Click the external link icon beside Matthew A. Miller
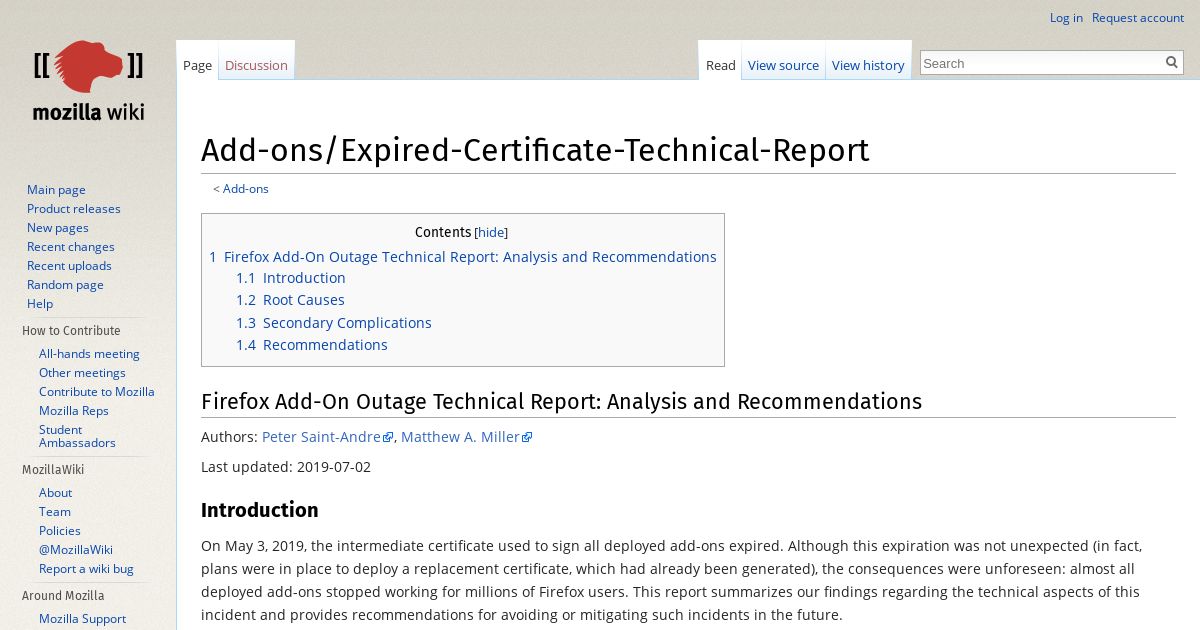The image size is (1200, 630). click(x=528, y=437)
